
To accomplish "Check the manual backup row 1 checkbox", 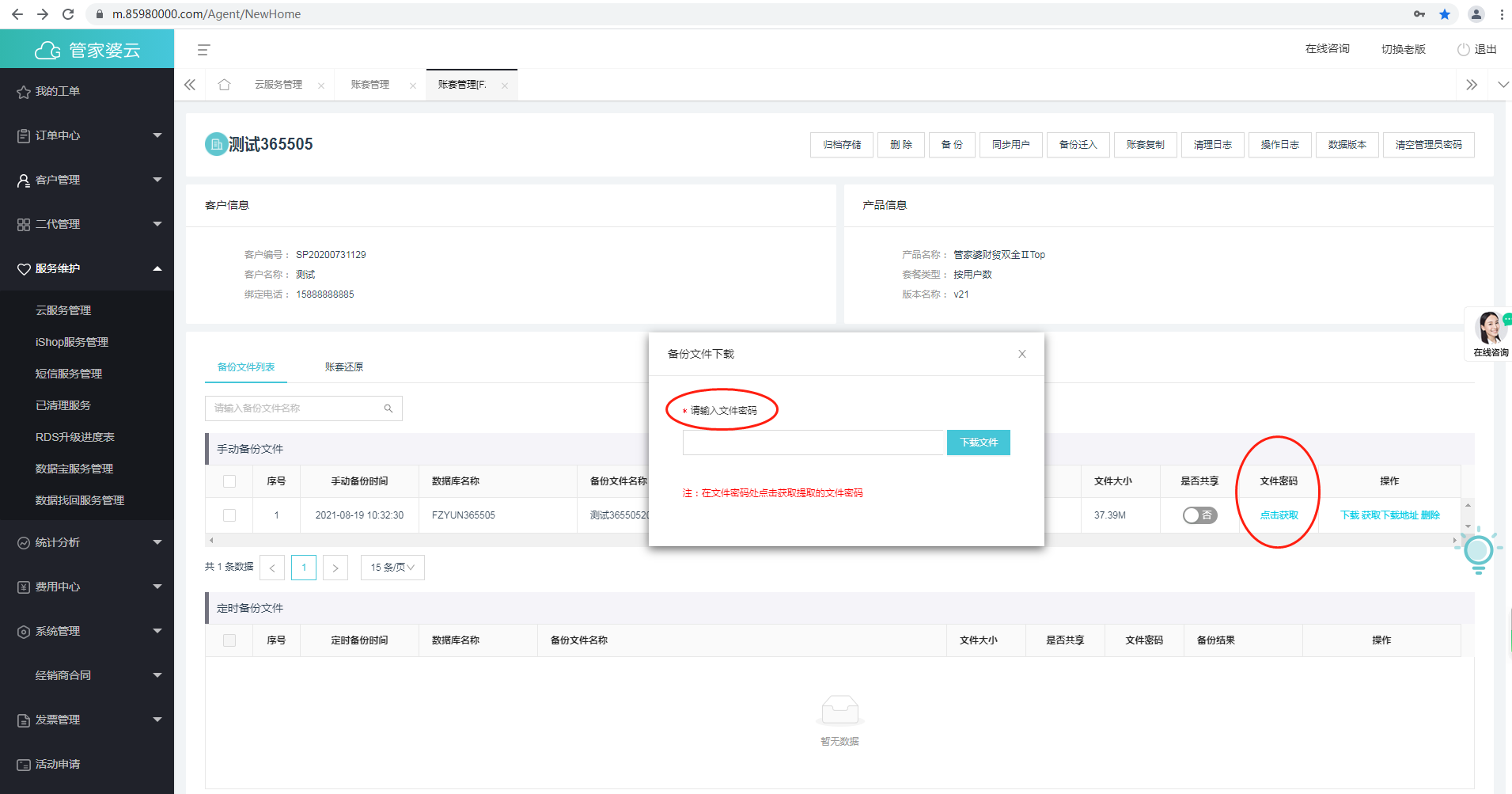I will [x=229, y=515].
